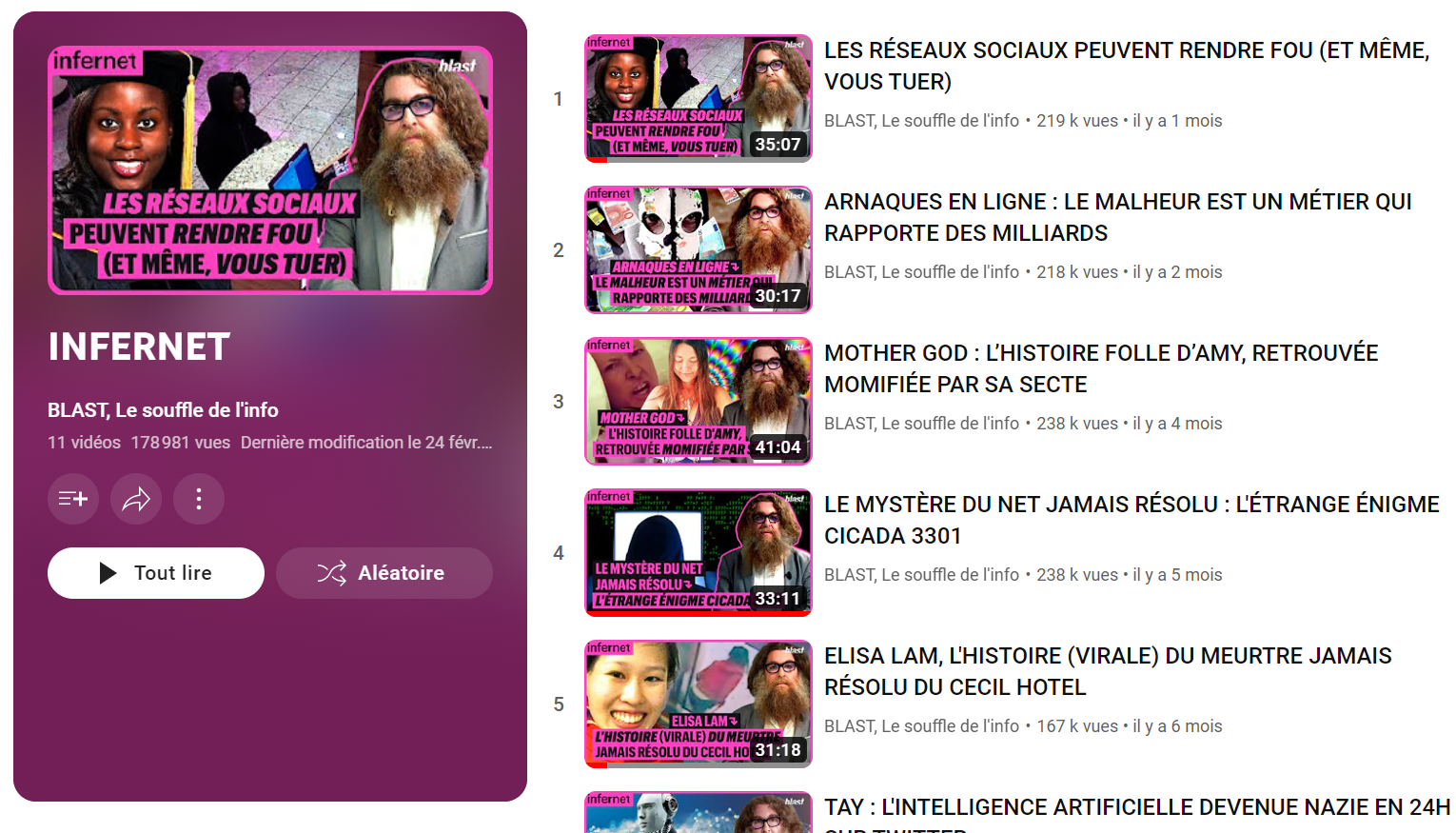Open title LE MYSTÈRE DU NET JAMAIS RÉSOLU
Screen dimensions: 1456x833
(x=1131, y=520)
